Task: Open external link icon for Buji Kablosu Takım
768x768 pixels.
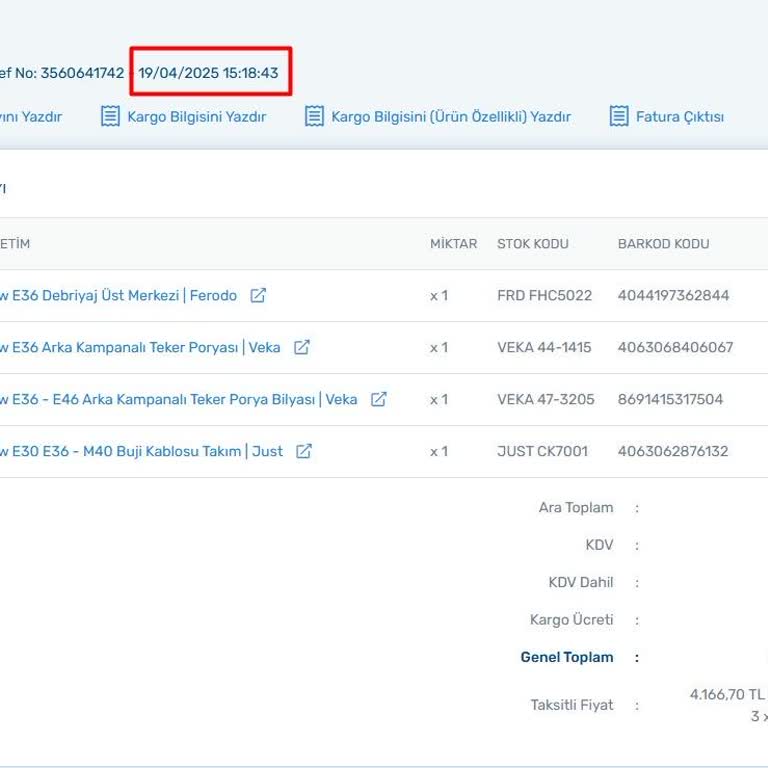Action: [x=304, y=452]
